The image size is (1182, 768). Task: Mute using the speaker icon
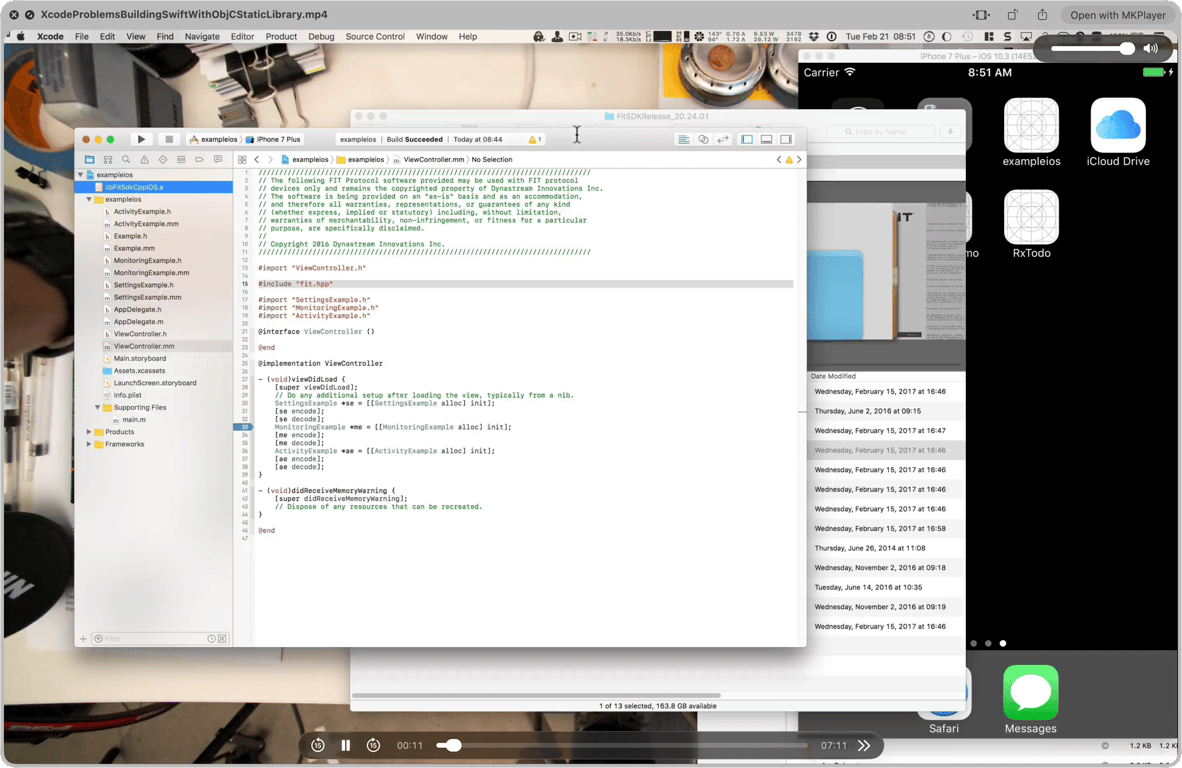1150,48
